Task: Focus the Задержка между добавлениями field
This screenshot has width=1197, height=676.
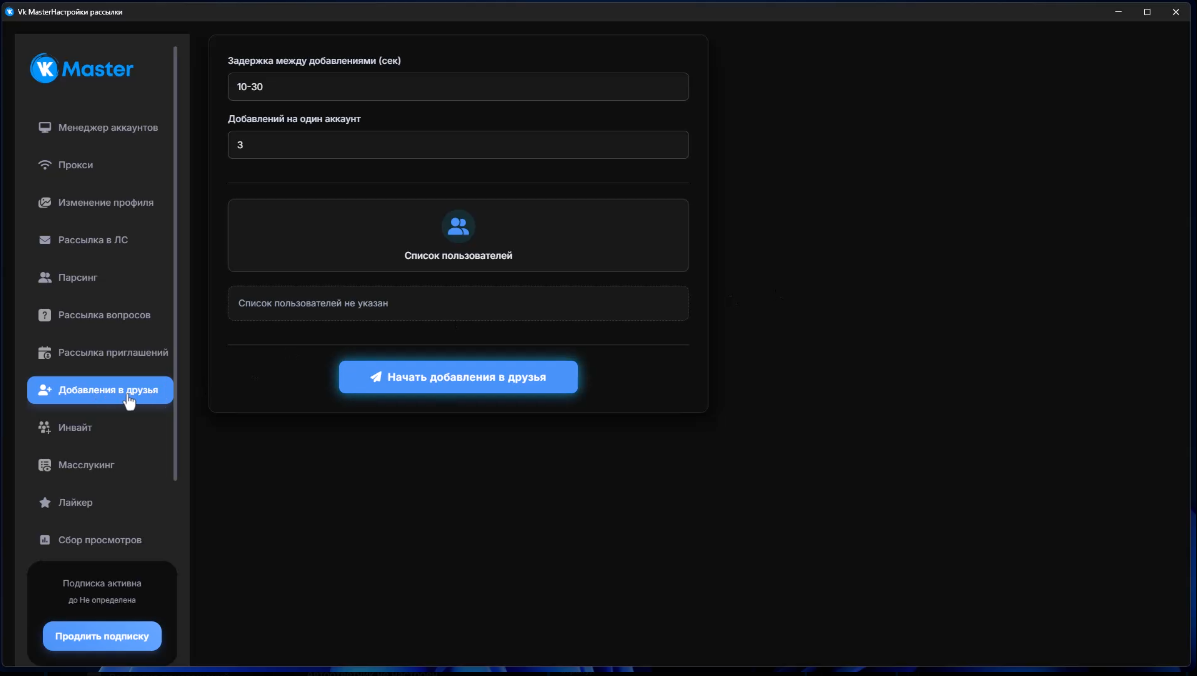Action: coord(458,87)
